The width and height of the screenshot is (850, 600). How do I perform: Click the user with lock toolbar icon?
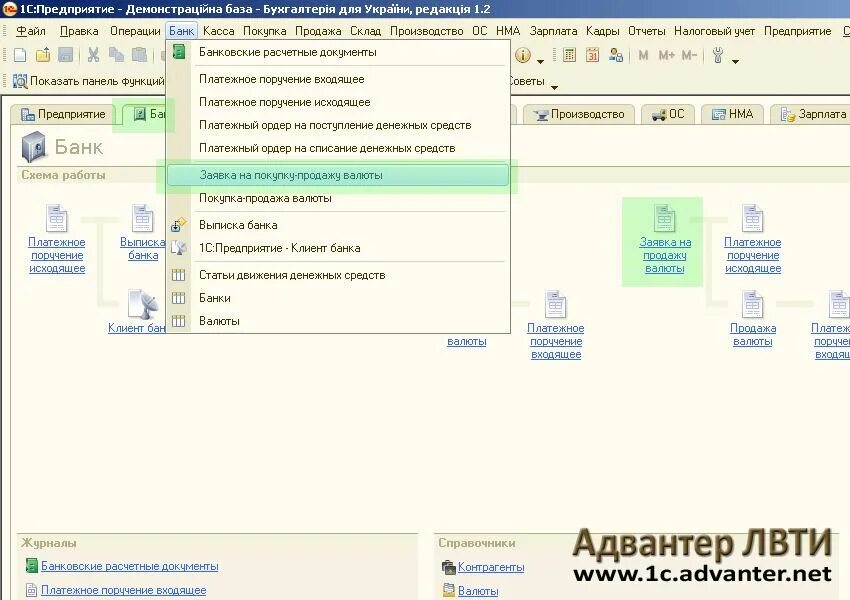tap(616, 55)
